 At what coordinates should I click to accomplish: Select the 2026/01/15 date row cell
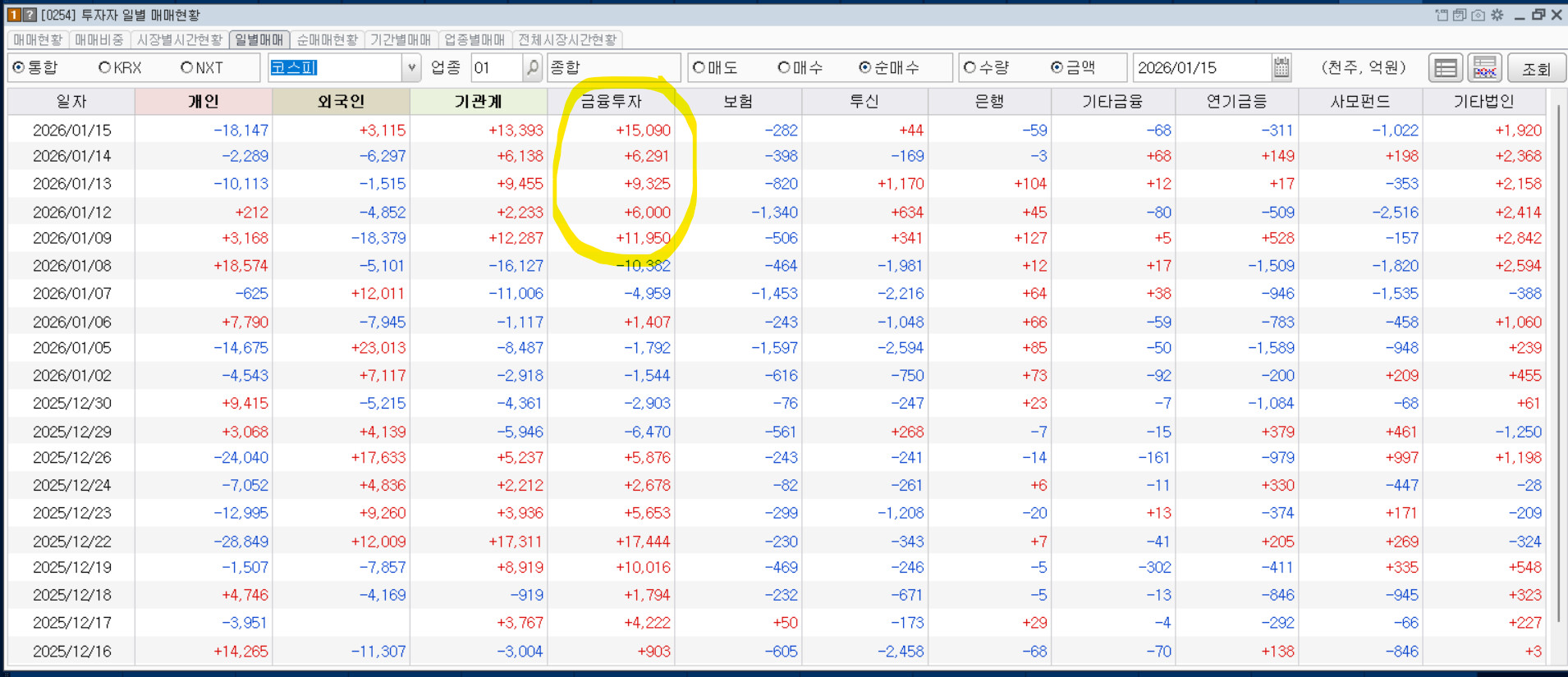point(71,130)
